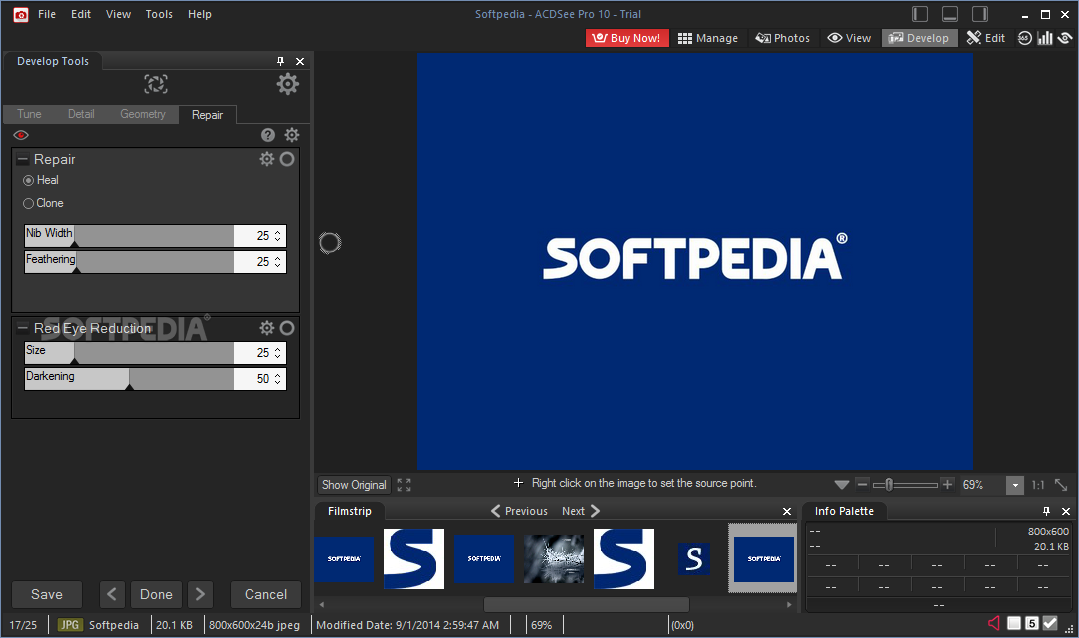Click the fit image diagonal arrow icon
This screenshot has width=1079, height=638.
tap(1061, 485)
